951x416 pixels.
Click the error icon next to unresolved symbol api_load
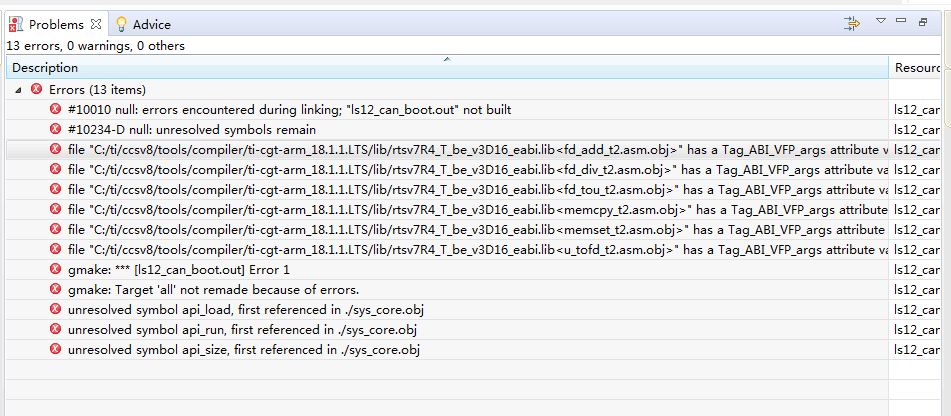tap(56, 309)
